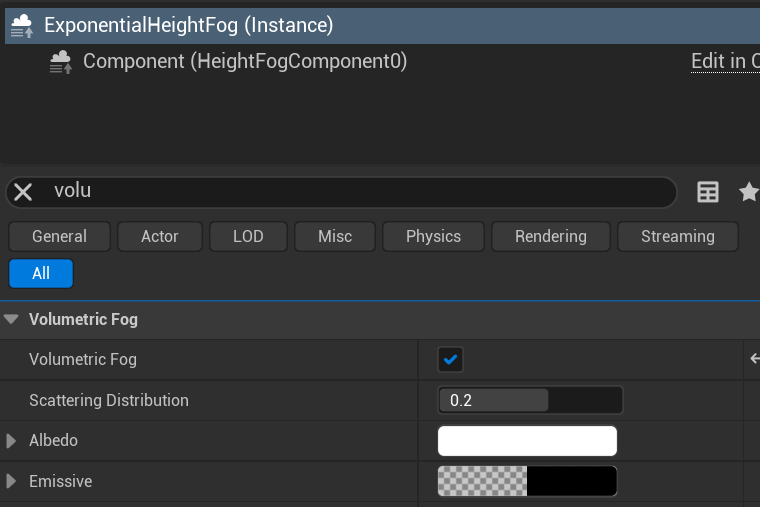Switch to the LOD filter

coord(248,237)
